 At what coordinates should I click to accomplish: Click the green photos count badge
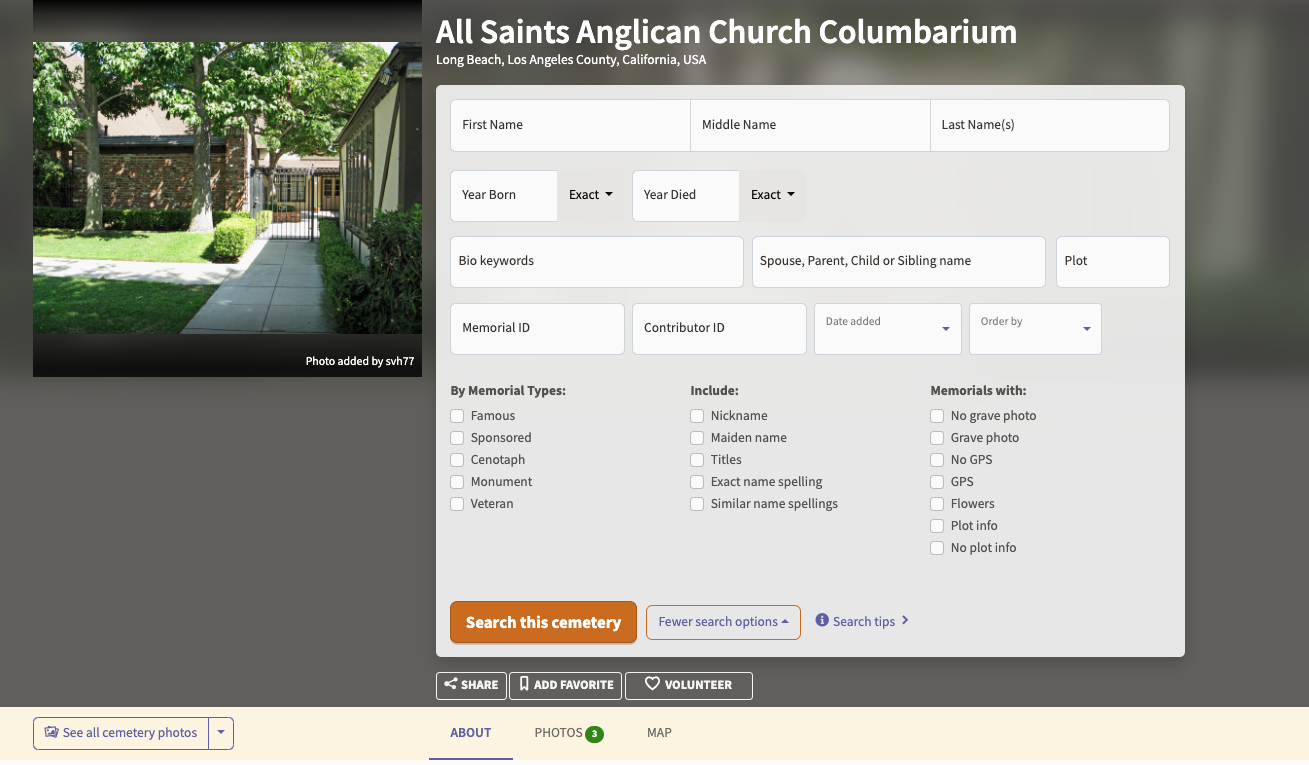pos(594,734)
